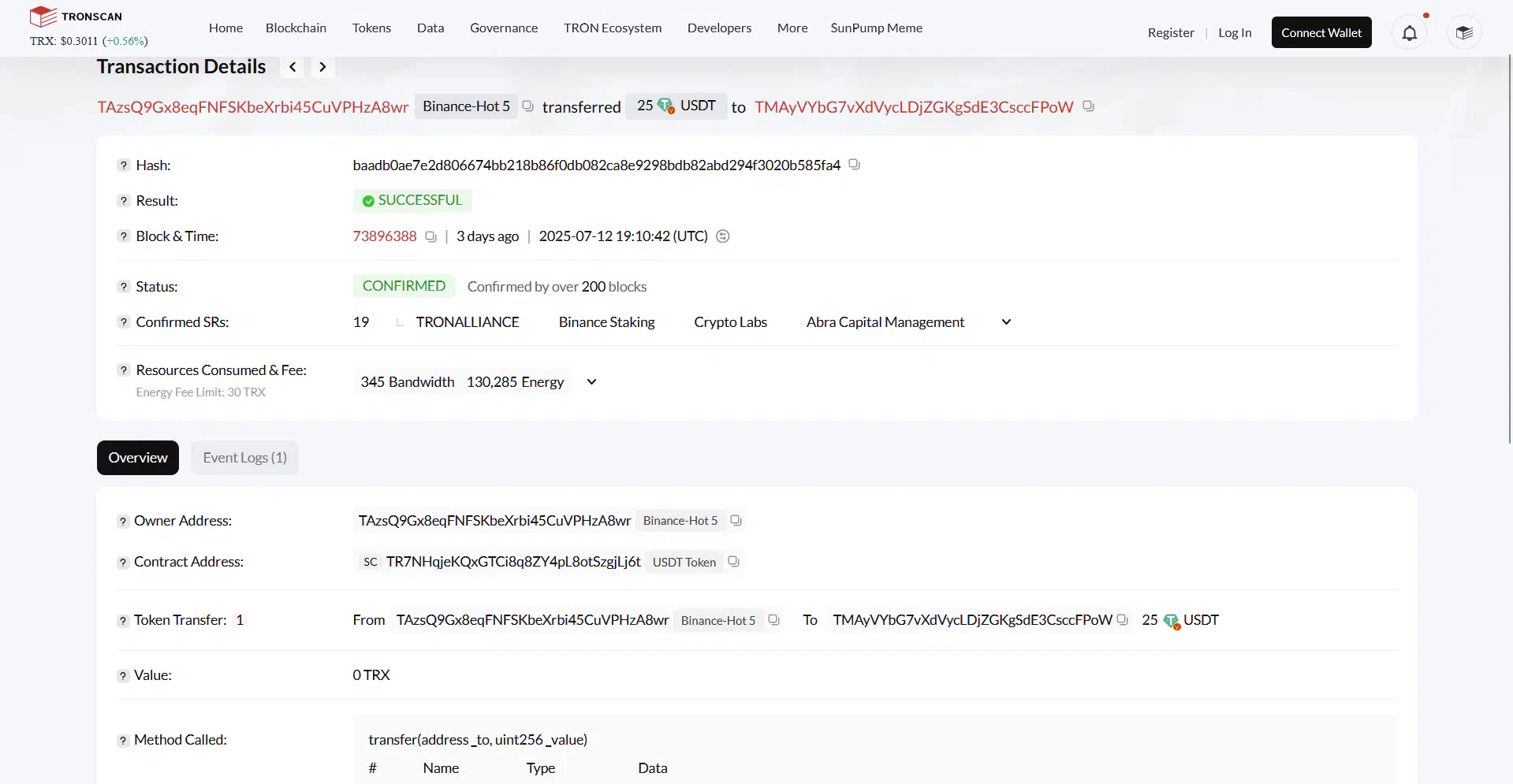This screenshot has height=784, width=1513.
Task: Open the Developers menu
Action: [719, 28]
